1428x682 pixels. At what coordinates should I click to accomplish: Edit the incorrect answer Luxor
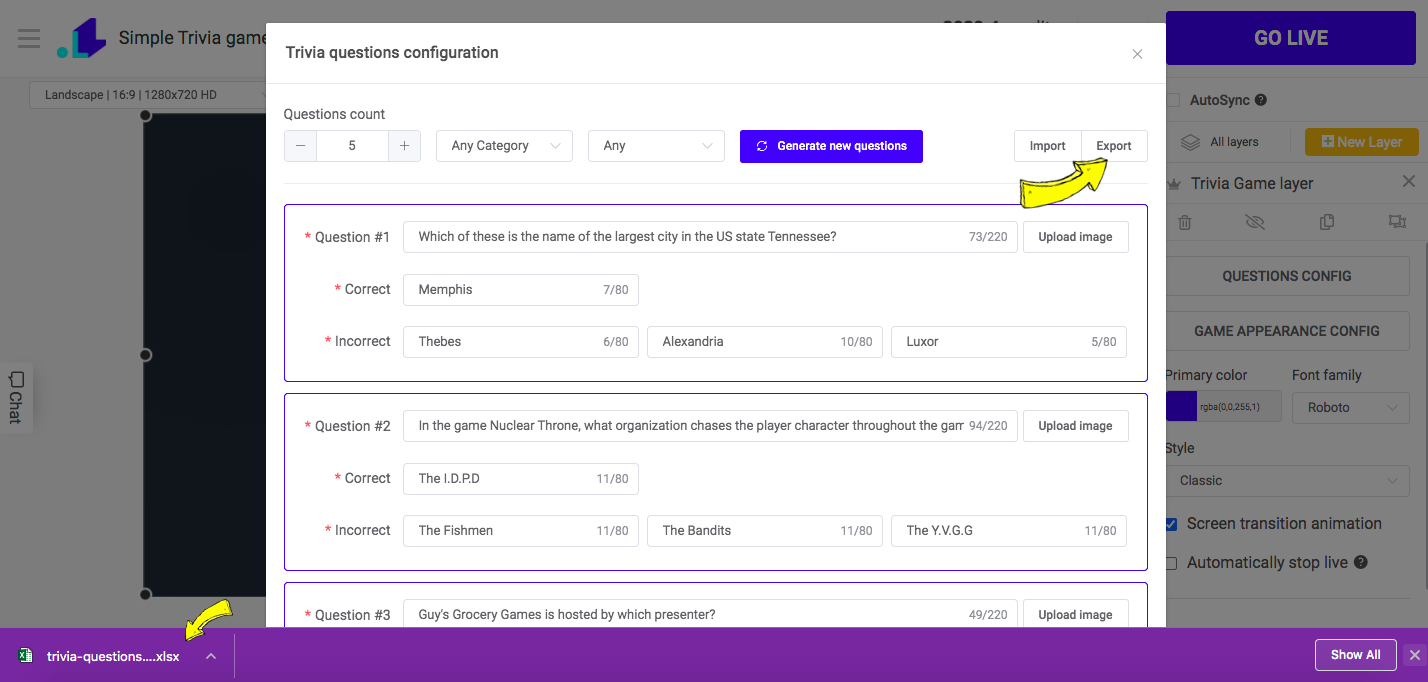pos(1009,342)
